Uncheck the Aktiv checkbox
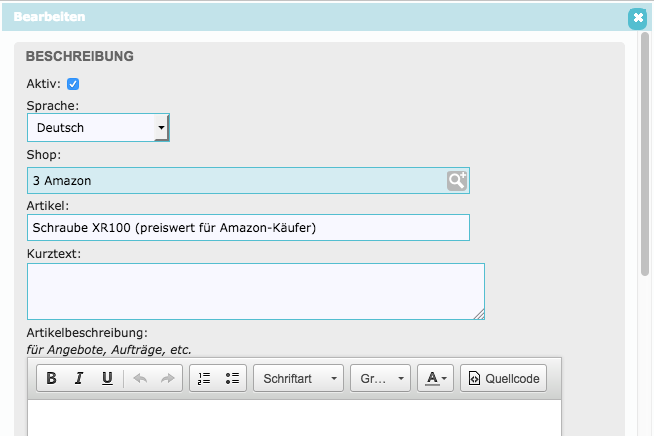This screenshot has height=436, width=654. tap(73, 85)
